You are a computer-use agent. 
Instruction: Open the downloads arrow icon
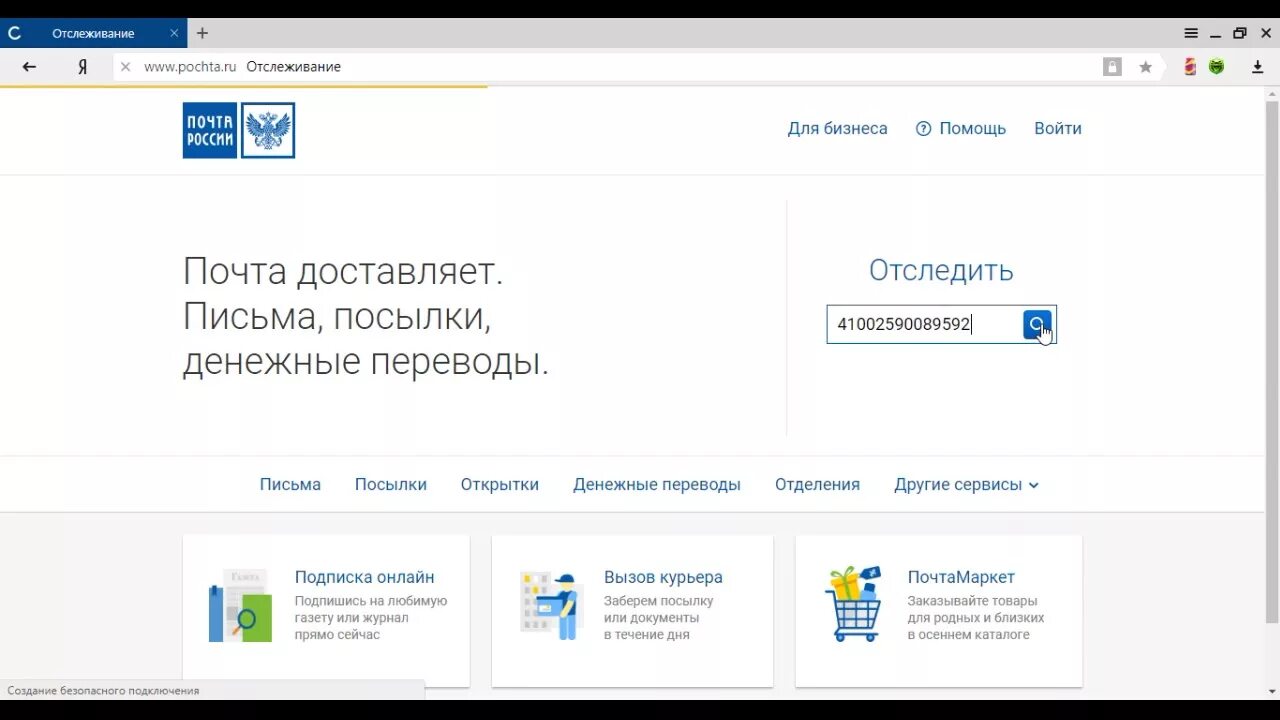click(1258, 67)
